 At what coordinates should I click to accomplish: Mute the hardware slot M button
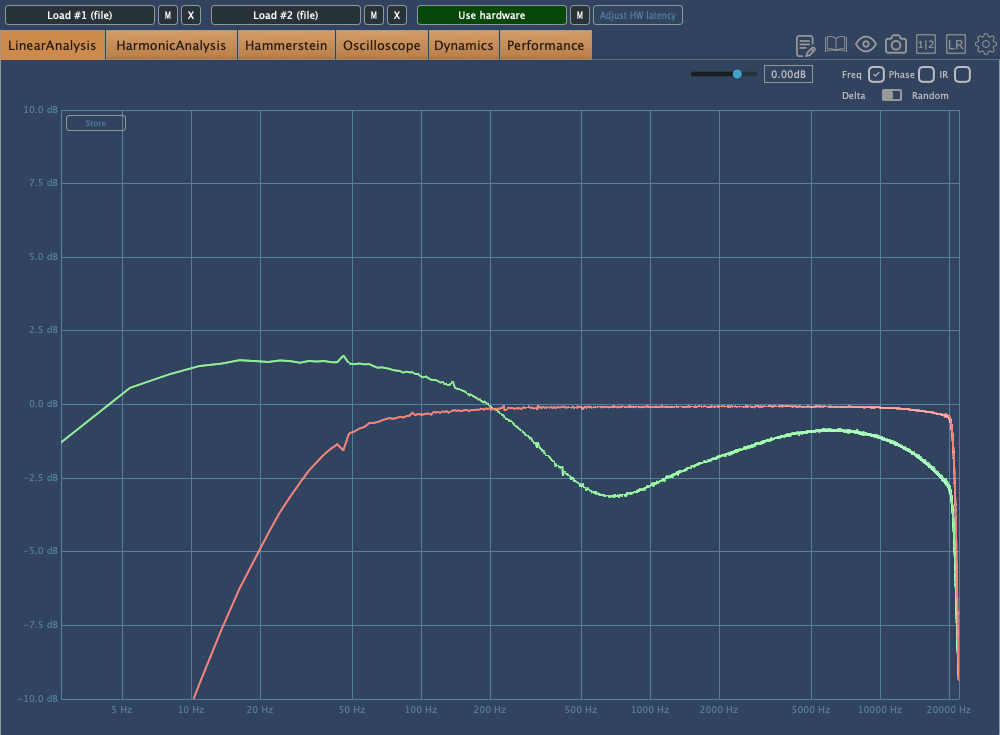[579, 15]
